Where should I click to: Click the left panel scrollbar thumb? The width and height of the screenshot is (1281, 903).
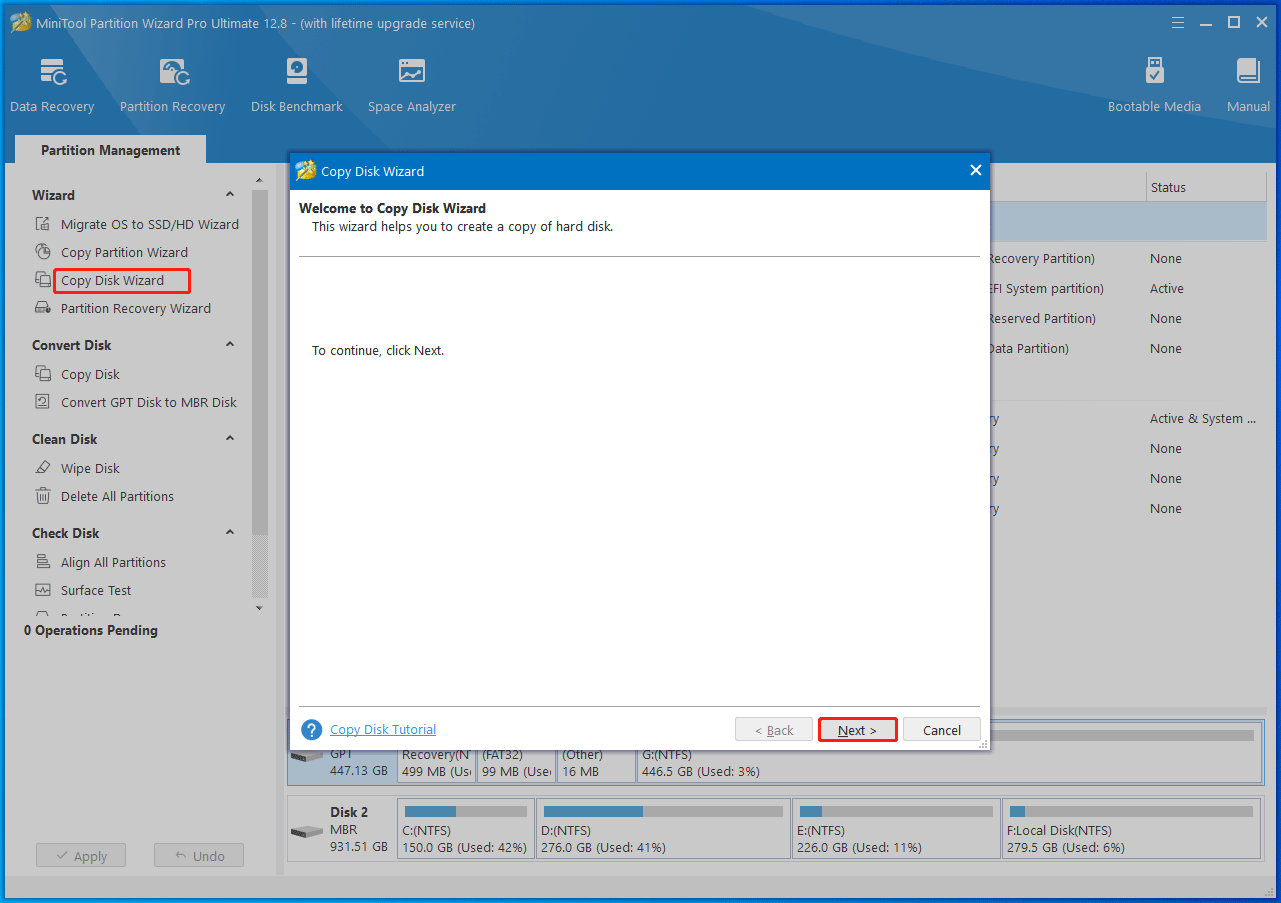pos(260,362)
